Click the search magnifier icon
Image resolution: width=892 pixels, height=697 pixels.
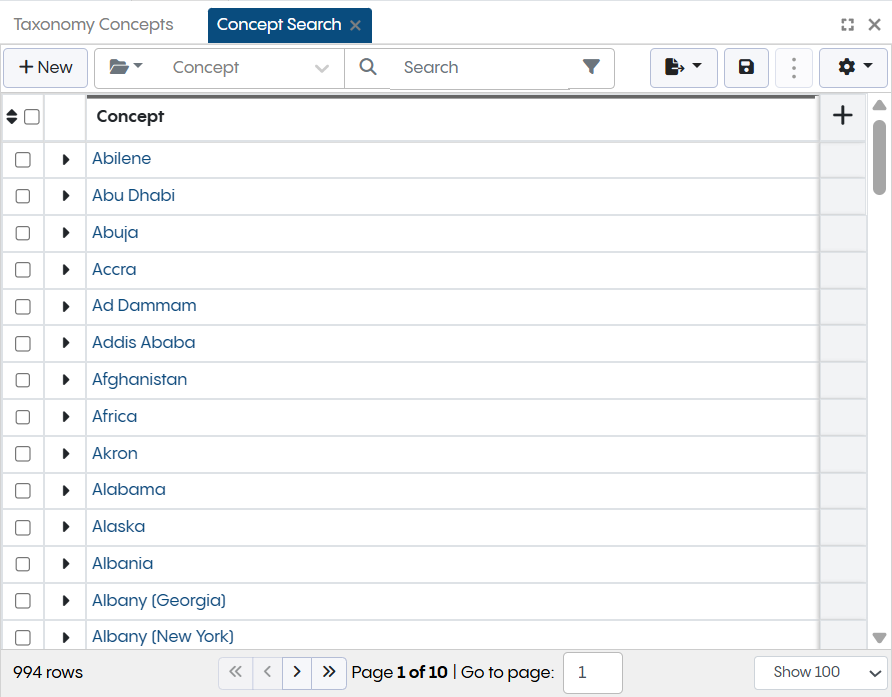click(367, 68)
